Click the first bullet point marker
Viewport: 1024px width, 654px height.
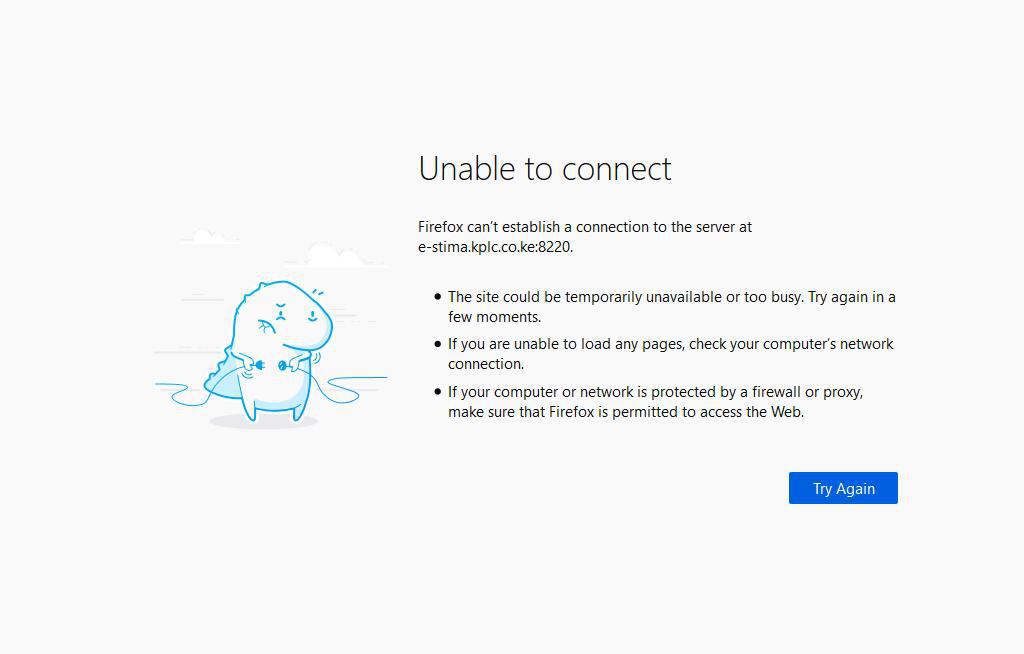pyautogui.click(x=436, y=297)
